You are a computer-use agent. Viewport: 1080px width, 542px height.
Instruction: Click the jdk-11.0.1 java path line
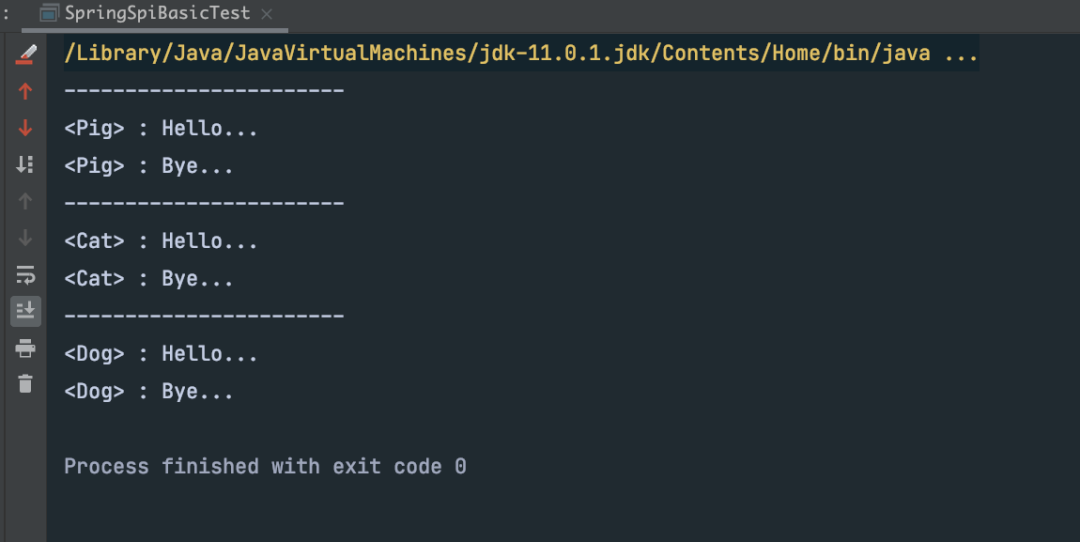[521, 53]
